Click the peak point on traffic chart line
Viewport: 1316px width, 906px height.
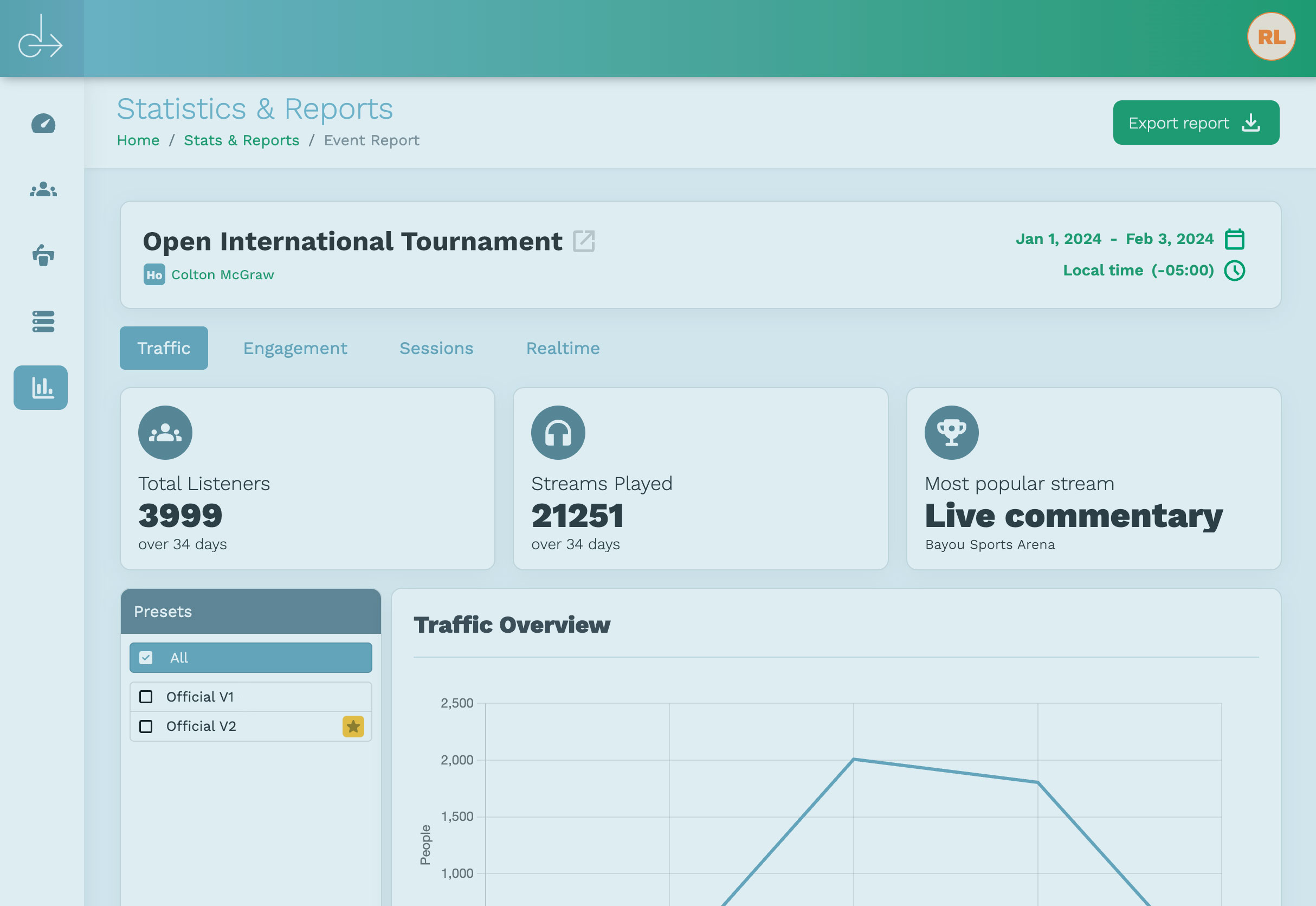point(854,759)
